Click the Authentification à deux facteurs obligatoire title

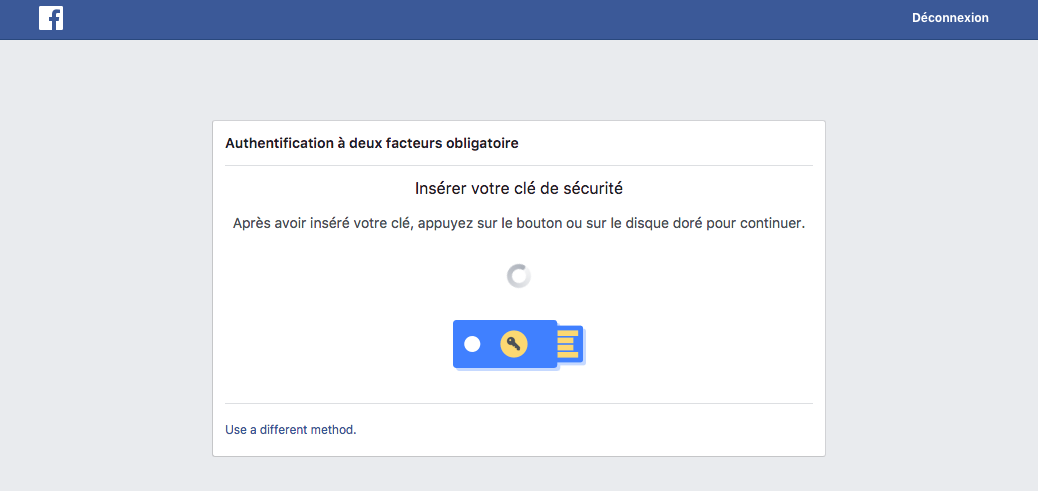tap(371, 143)
